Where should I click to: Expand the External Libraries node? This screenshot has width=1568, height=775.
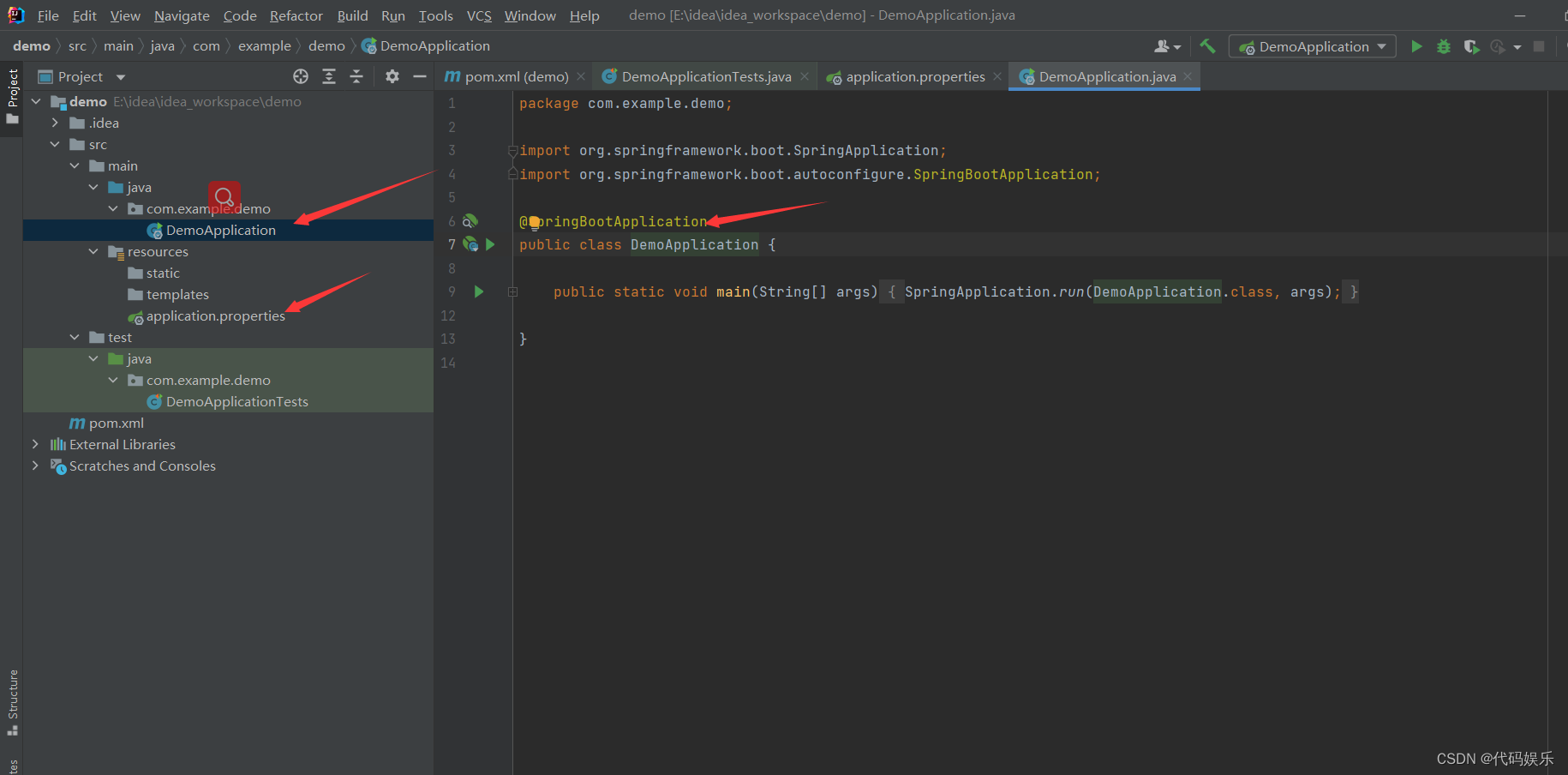[x=35, y=444]
